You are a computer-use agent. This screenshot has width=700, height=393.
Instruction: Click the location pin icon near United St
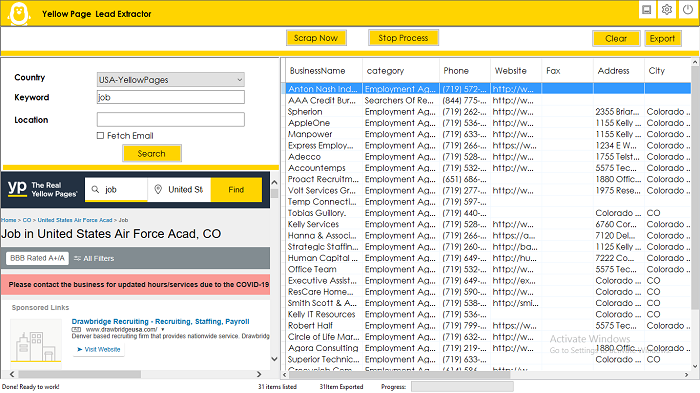pos(158,189)
